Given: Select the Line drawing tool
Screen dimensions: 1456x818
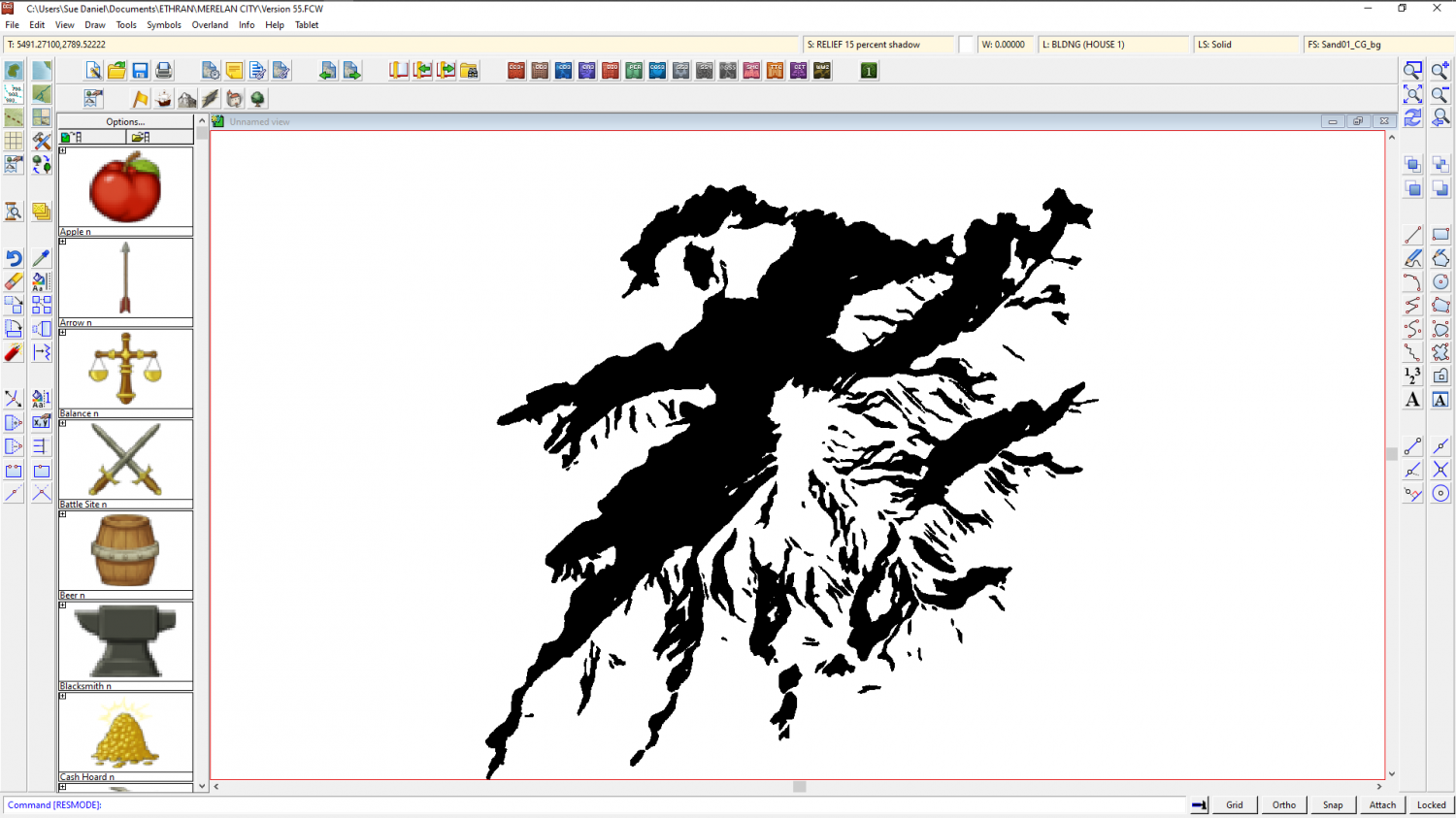Looking at the screenshot, I should click(1413, 235).
